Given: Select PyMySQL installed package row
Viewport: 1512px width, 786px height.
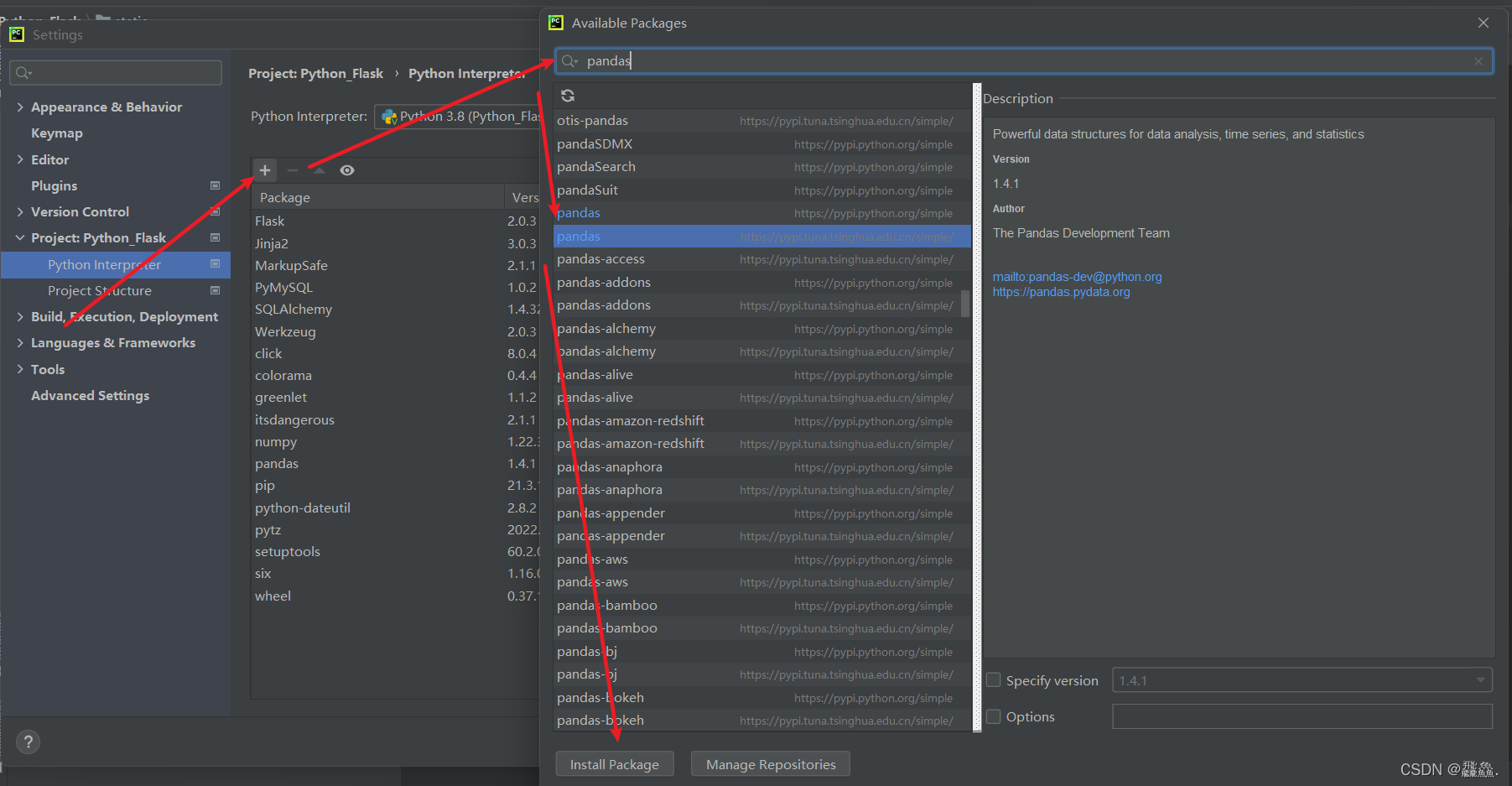Looking at the screenshot, I should coord(396,287).
